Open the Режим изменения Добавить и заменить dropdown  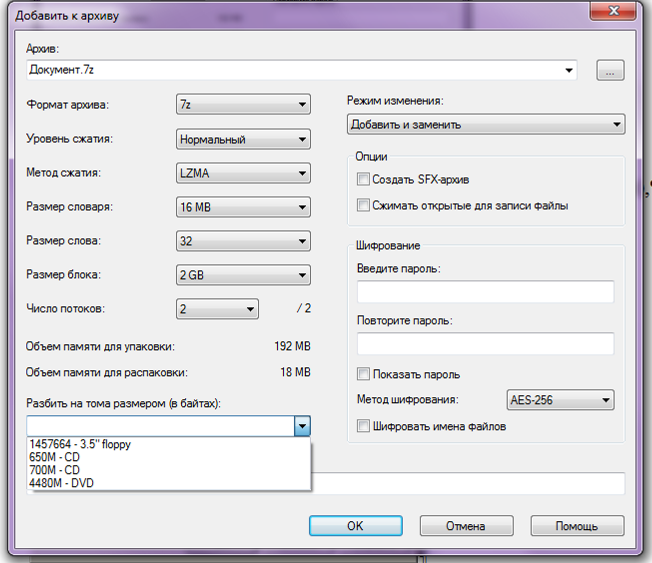click(x=486, y=124)
